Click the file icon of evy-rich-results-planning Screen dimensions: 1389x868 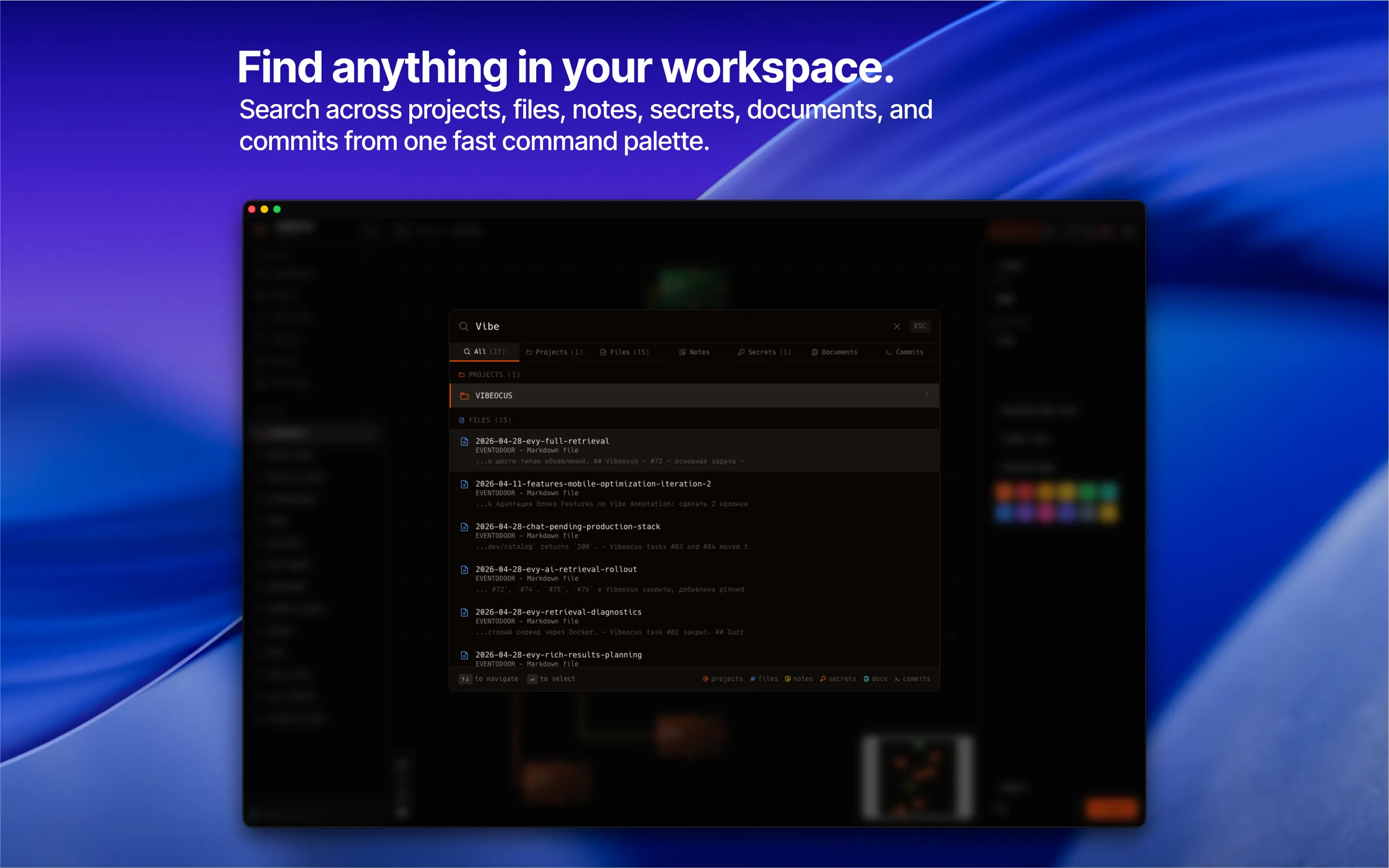point(464,655)
